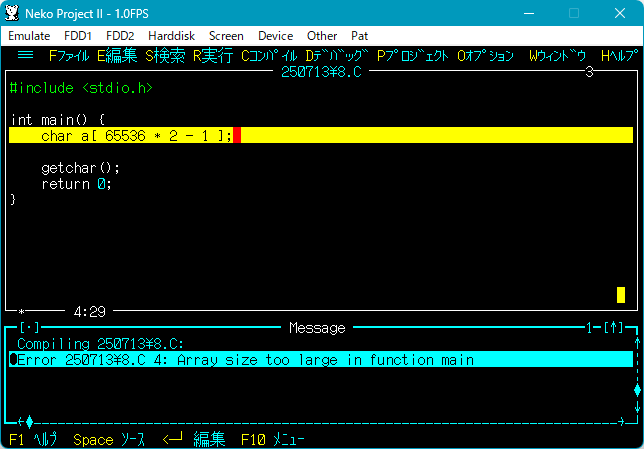Click ←┘ 編集 in status bar
Viewport: 644px width, 449px height.
[x=194, y=440]
